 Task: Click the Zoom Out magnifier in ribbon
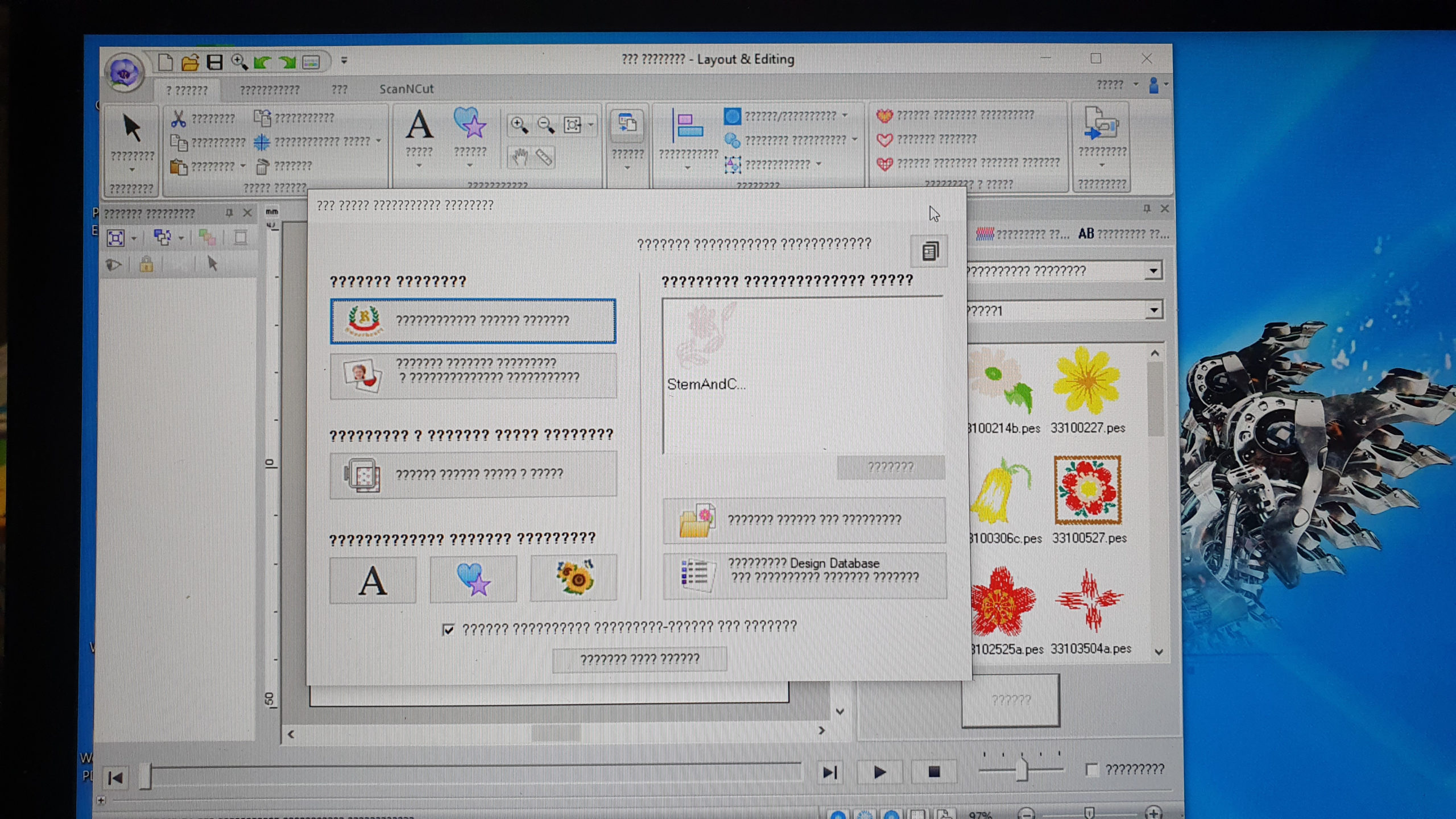[545, 125]
